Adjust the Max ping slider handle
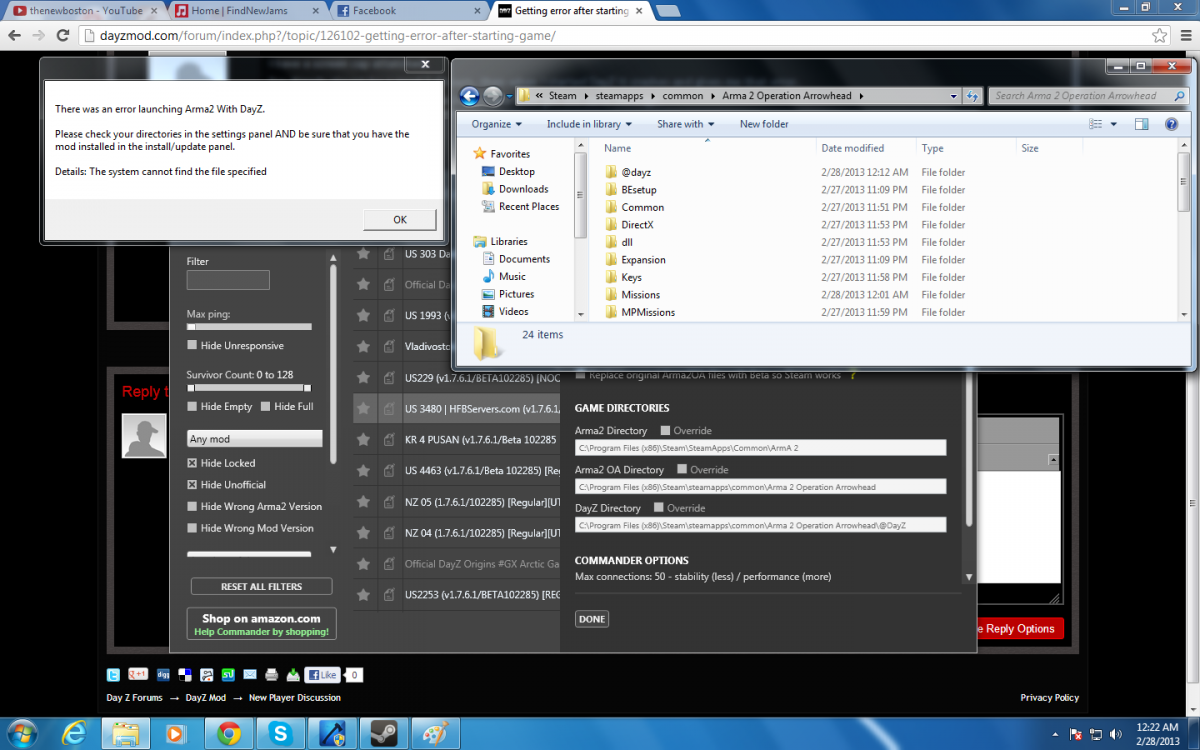This screenshot has height=750, width=1200. (191, 327)
